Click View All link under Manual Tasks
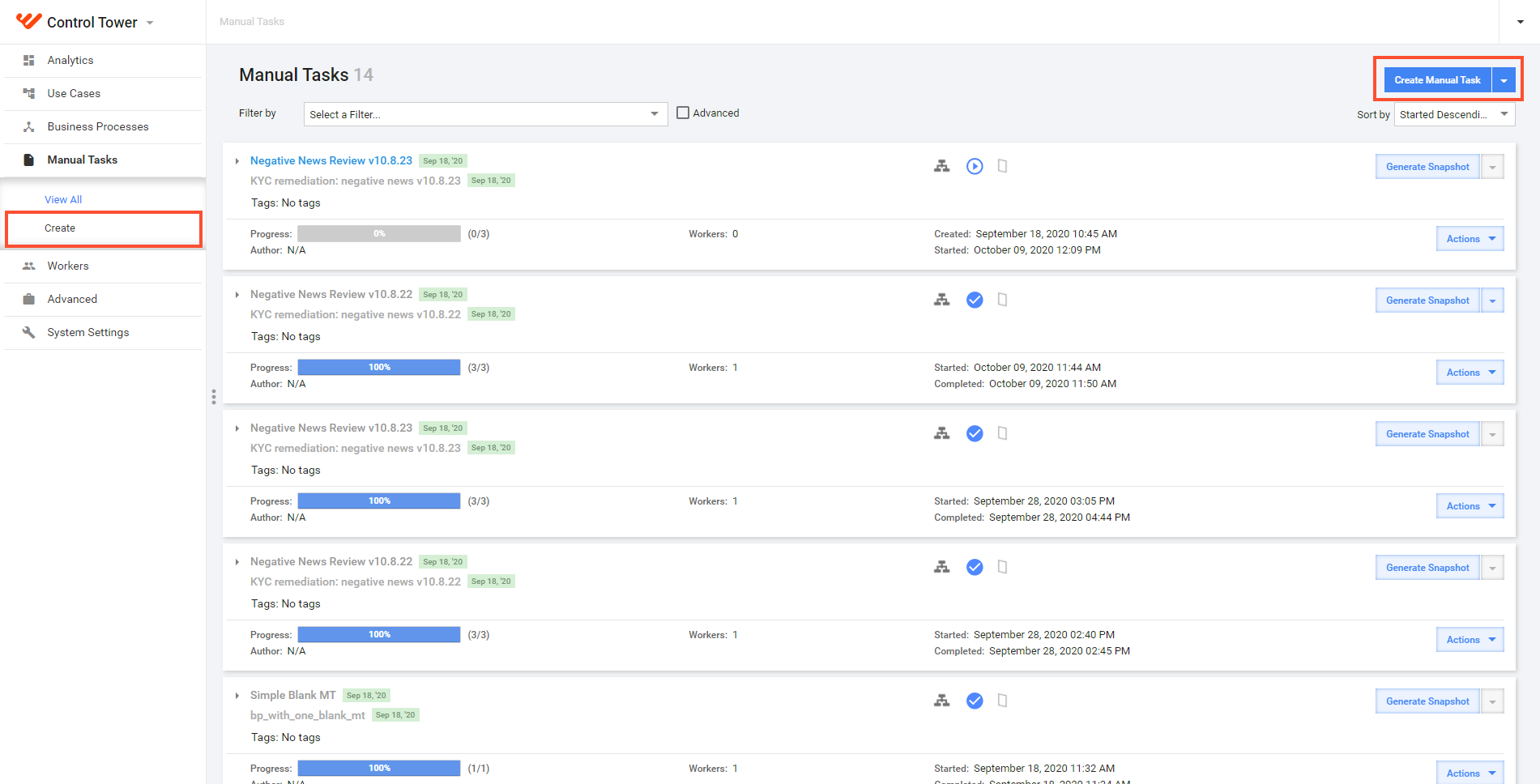The width and height of the screenshot is (1540, 784). point(63,200)
